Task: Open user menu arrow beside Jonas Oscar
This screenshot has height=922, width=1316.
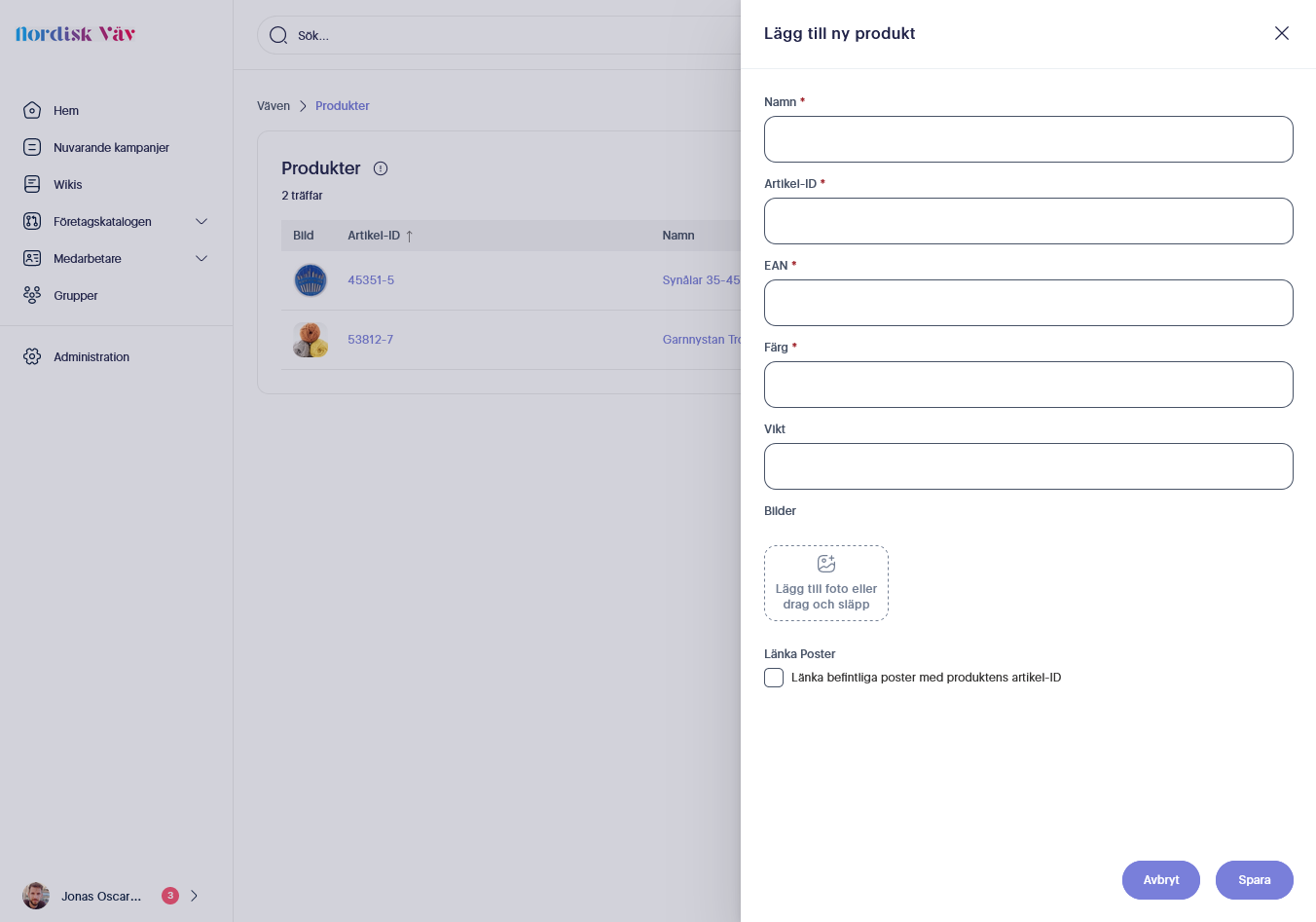Action: tap(195, 896)
